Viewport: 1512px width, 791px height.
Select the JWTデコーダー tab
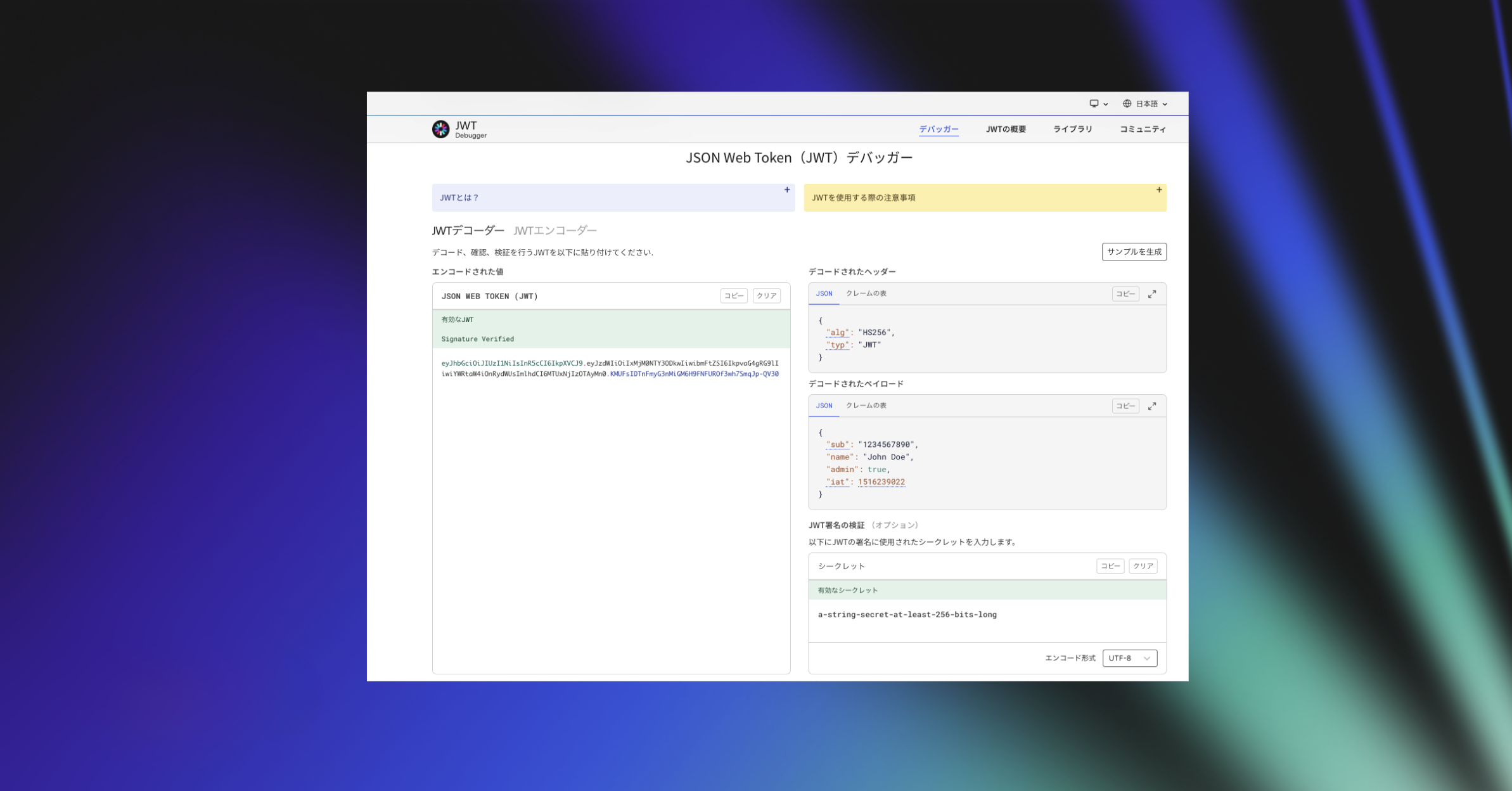tap(468, 231)
